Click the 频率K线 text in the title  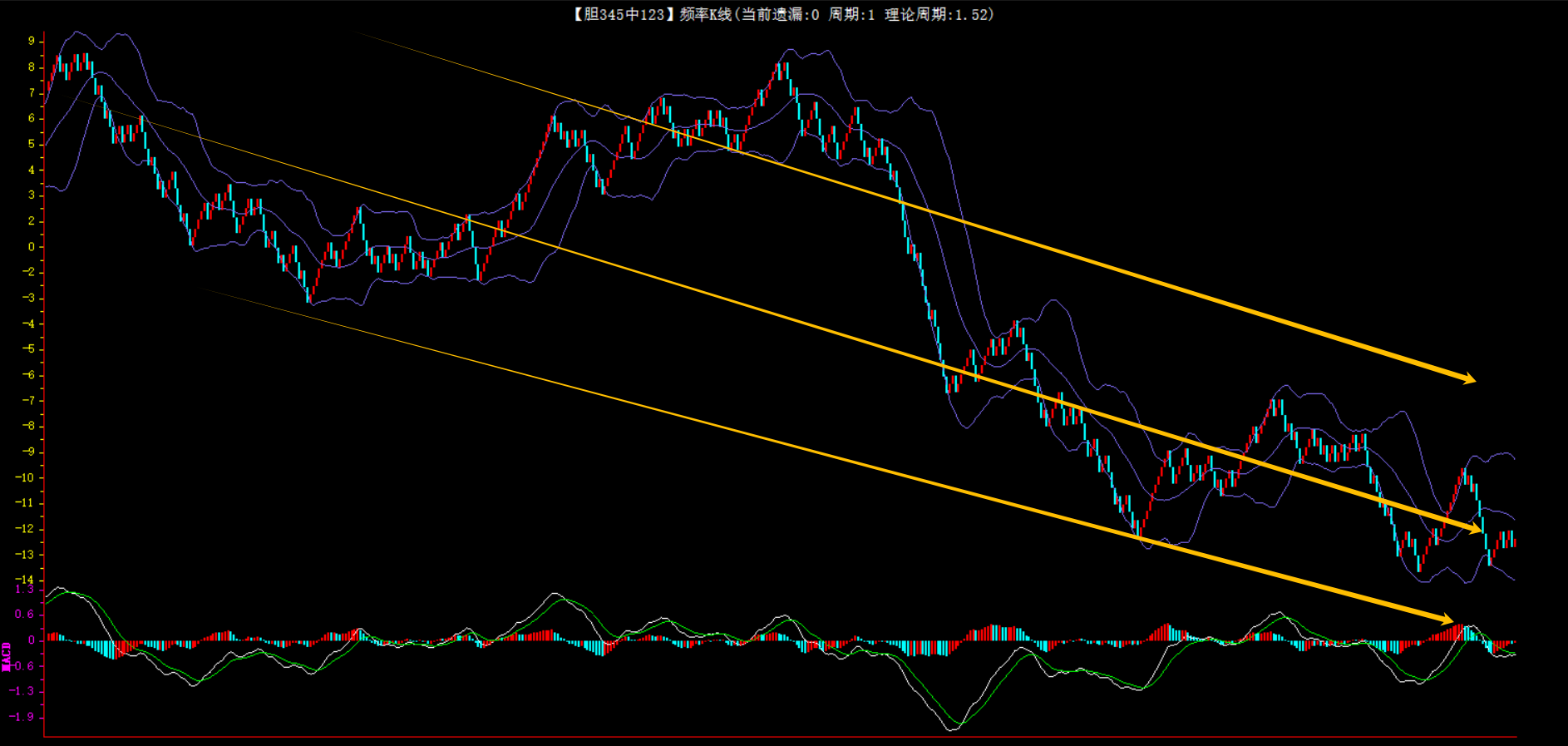pyautogui.click(x=705, y=14)
